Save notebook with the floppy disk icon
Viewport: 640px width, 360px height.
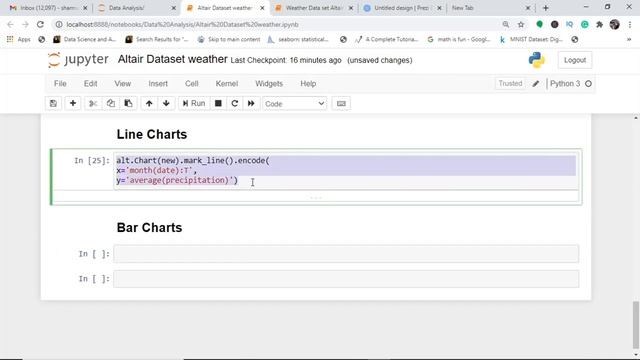pyautogui.click(x=53, y=104)
